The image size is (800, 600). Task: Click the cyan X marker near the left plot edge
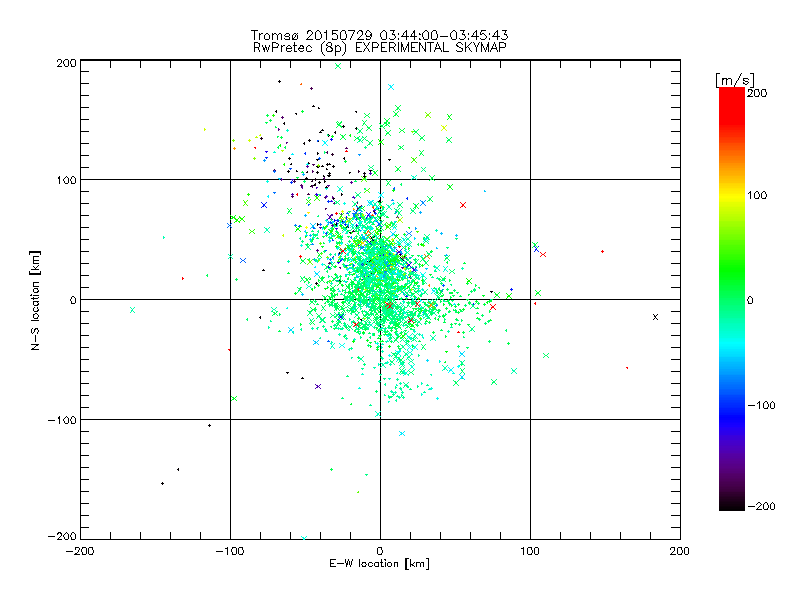pos(133,310)
